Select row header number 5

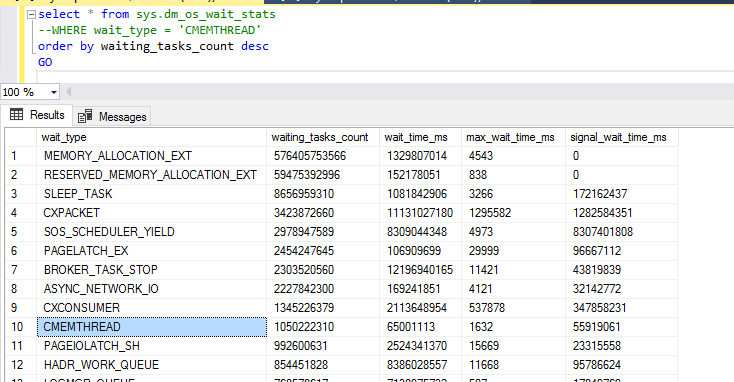coord(20,232)
